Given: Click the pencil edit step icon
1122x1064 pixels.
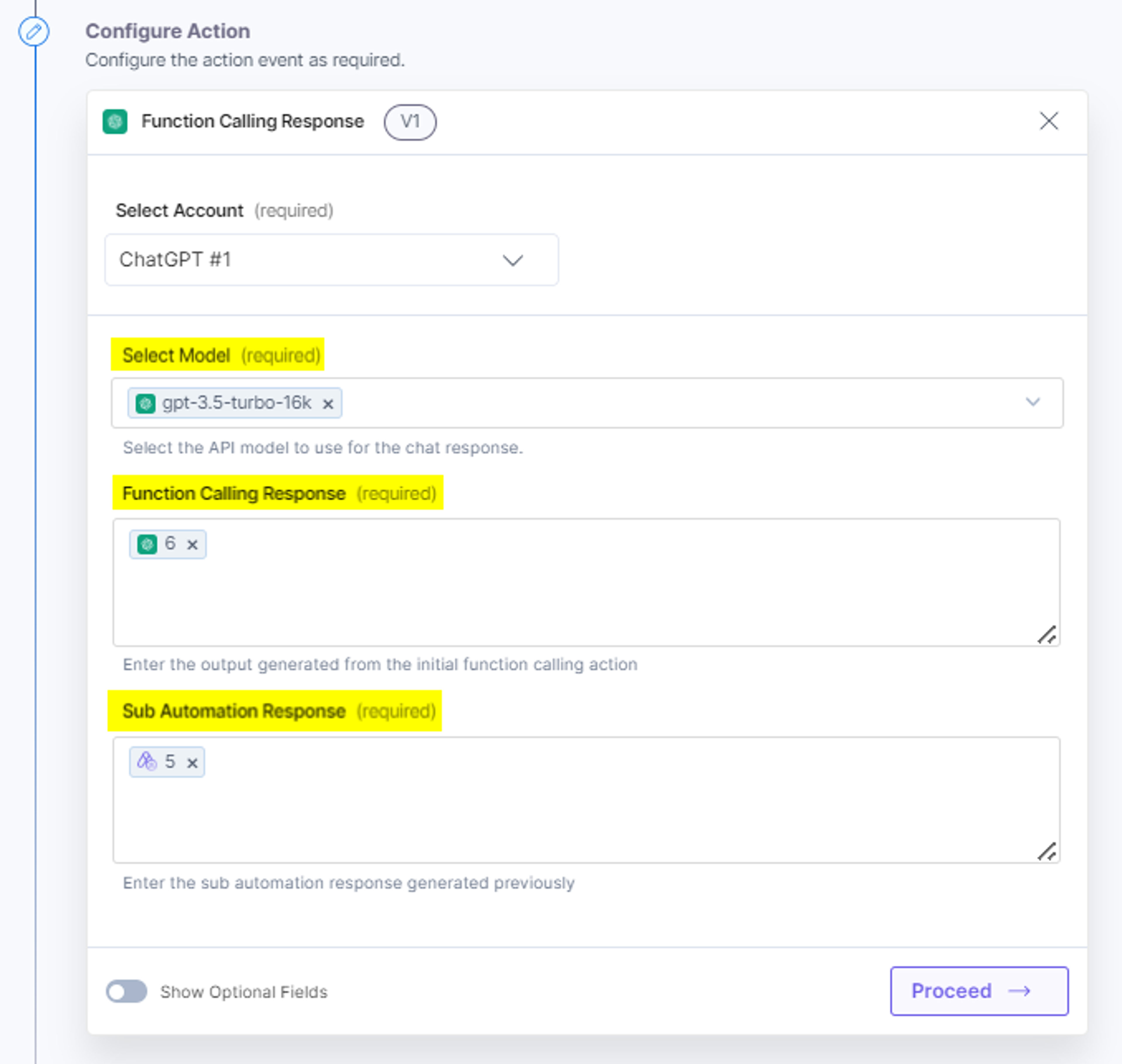Looking at the screenshot, I should coord(33,32).
